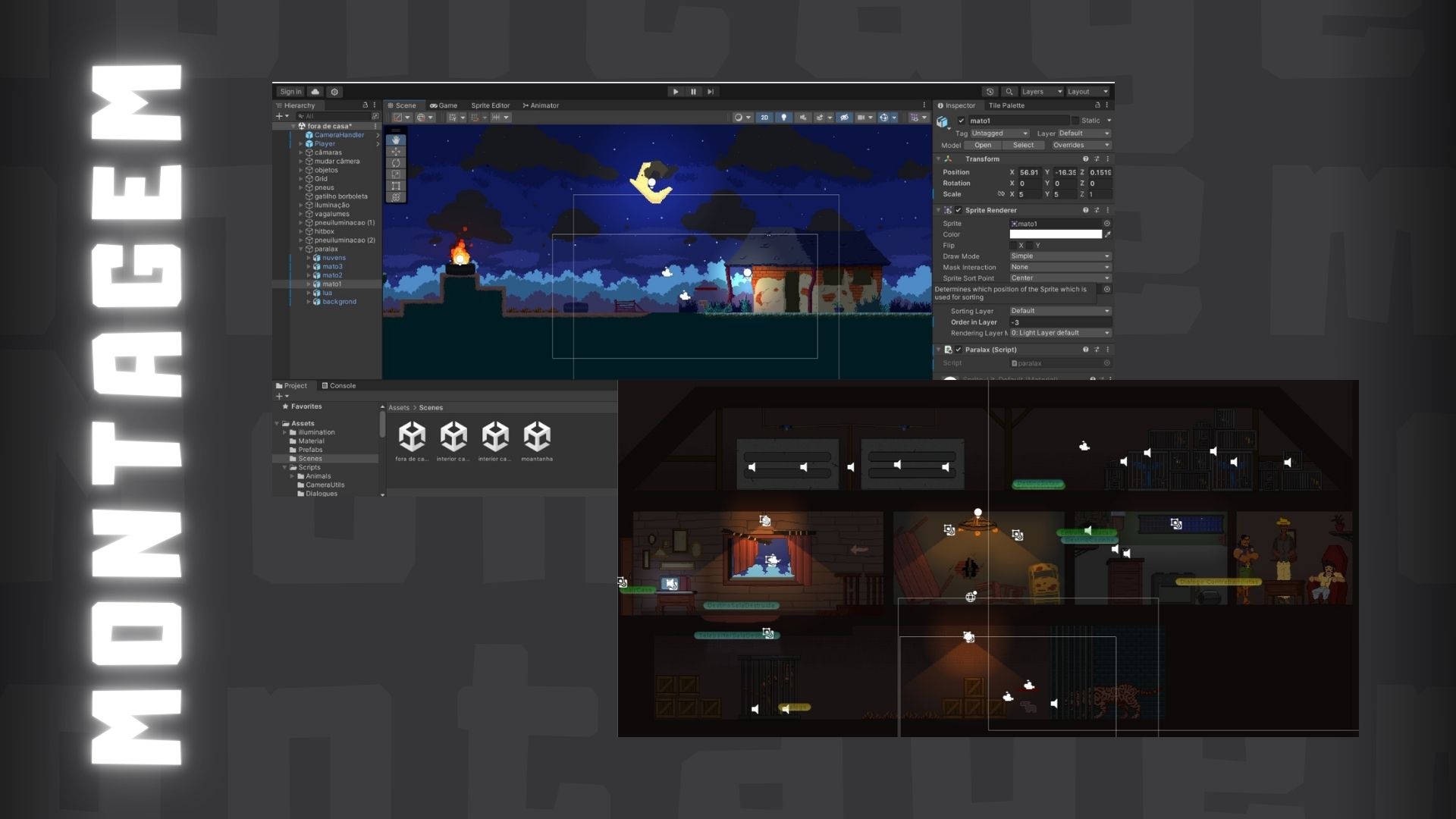The height and width of the screenshot is (819, 1456).
Task: Select the Hand view tool
Action: (x=396, y=140)
